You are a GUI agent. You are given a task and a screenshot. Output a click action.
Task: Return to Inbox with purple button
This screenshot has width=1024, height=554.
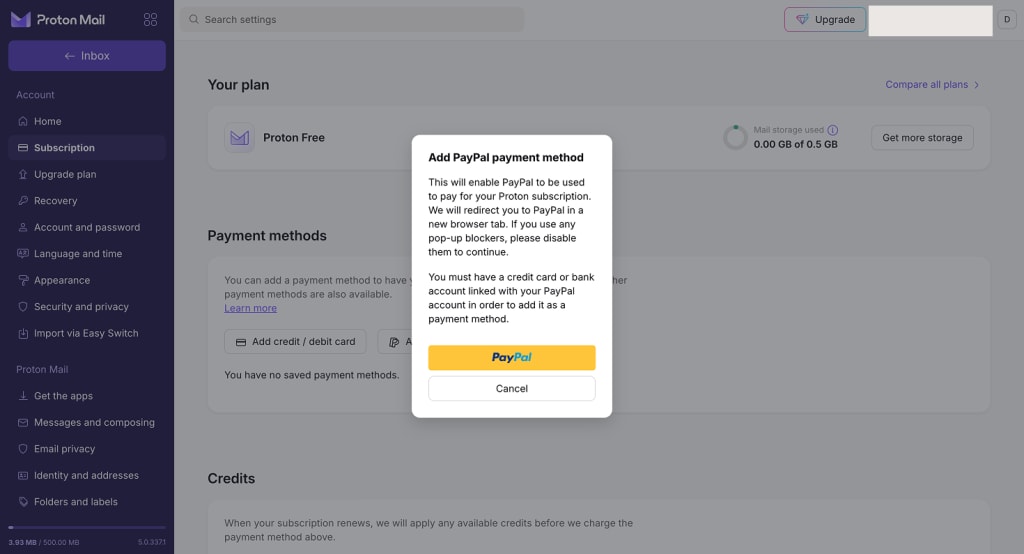(x=86, y=56)
